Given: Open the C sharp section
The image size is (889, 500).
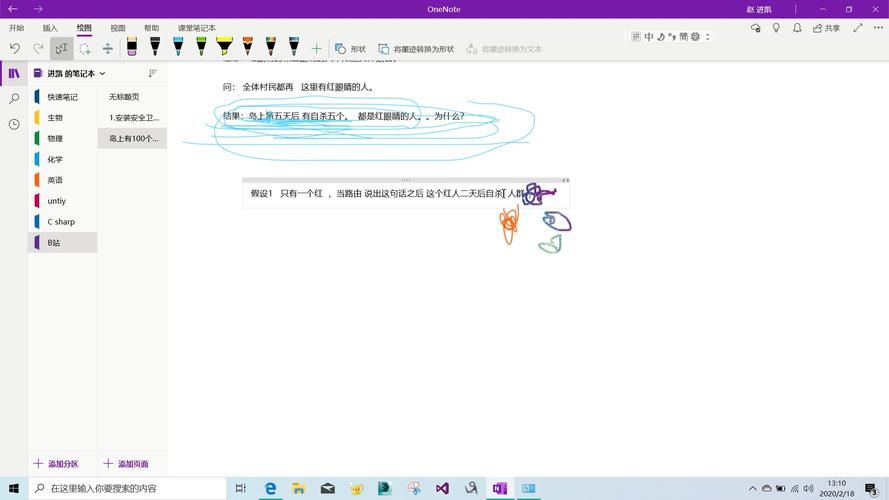Looking at the screenshot, I should coord(62,222).
